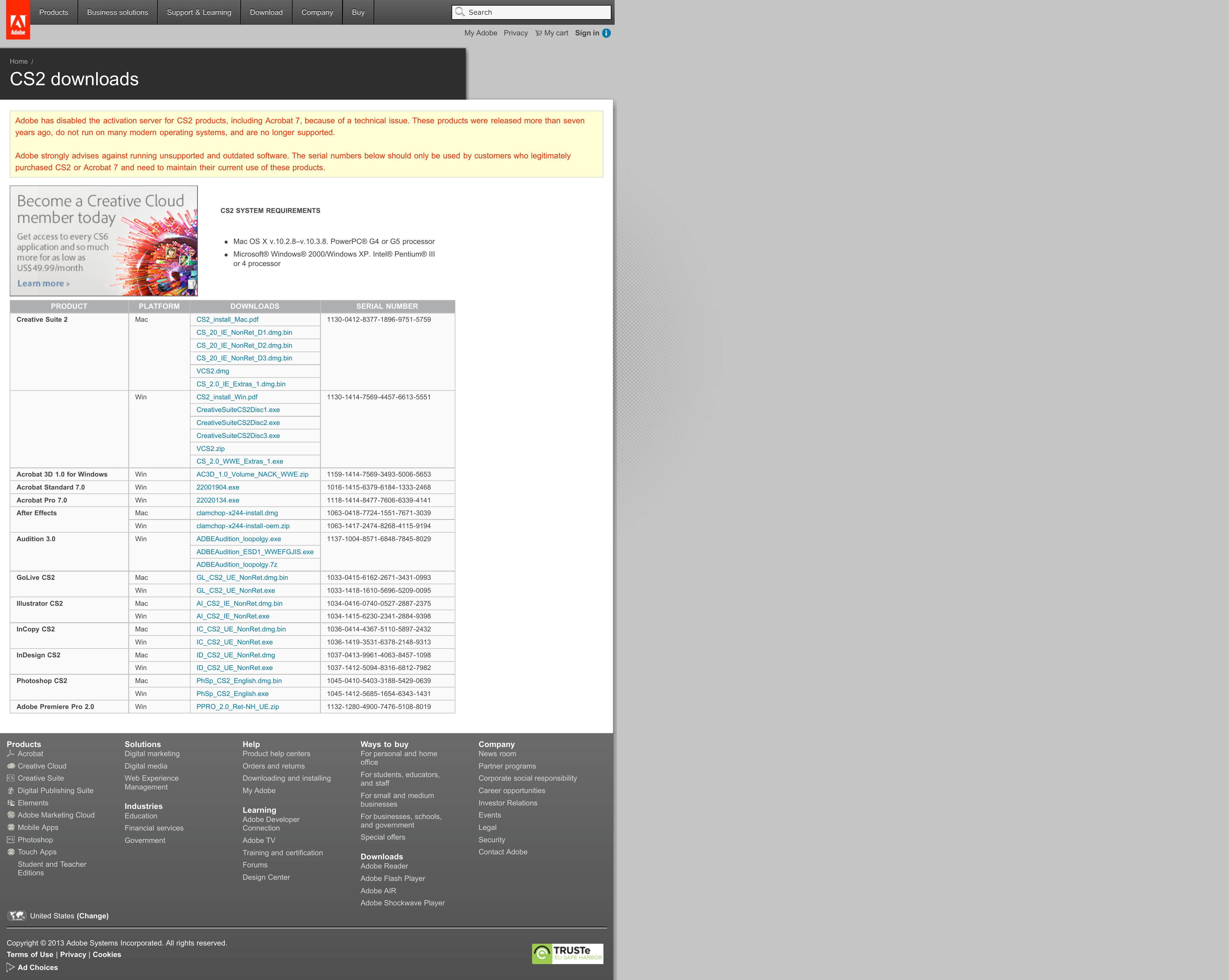Click the shopping cart icon by My cart
This screenshot has height=980, width=1229.
click(x=539, y=33)
